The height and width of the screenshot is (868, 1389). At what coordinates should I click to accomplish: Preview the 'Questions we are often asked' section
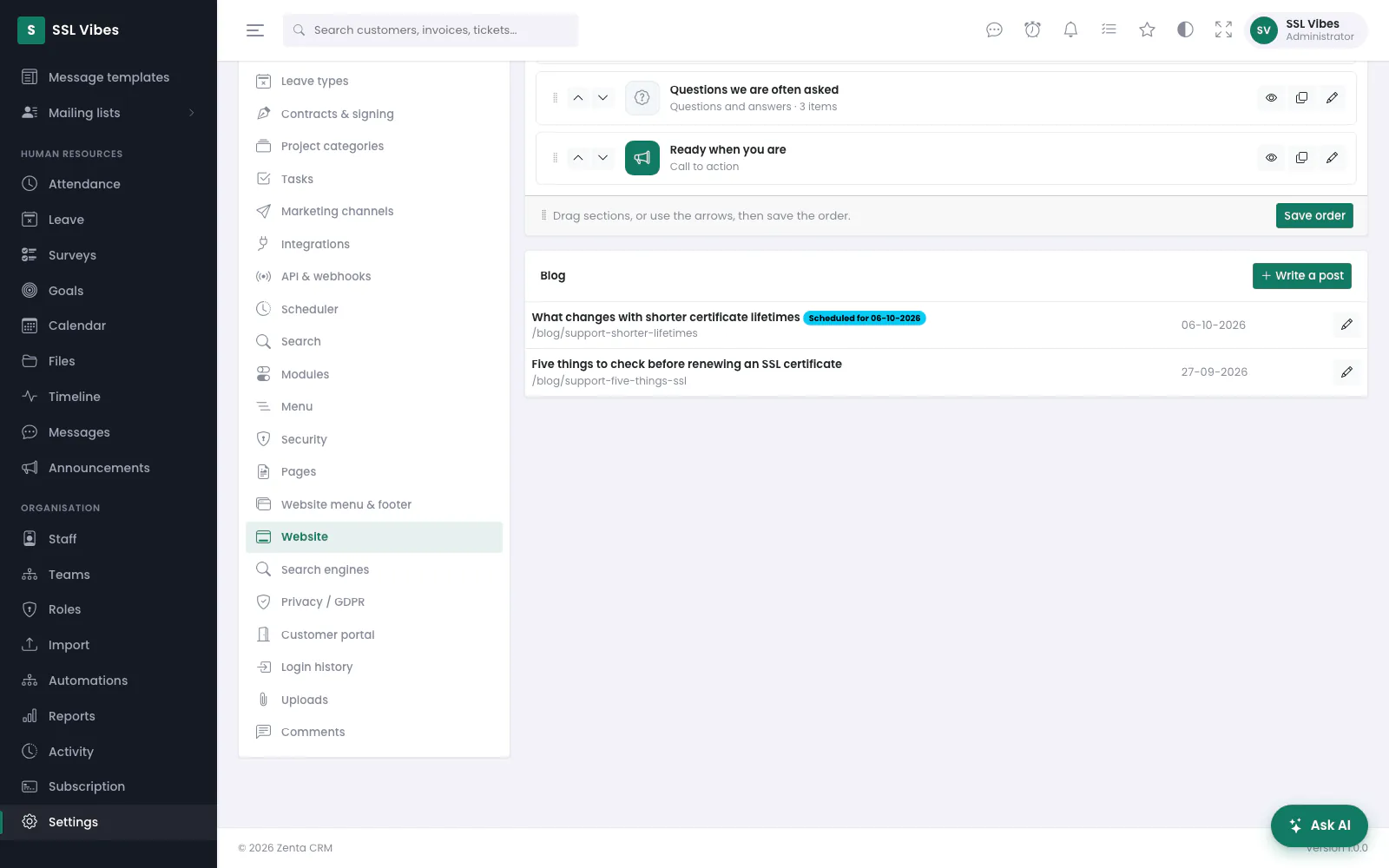click(1271, 98)
